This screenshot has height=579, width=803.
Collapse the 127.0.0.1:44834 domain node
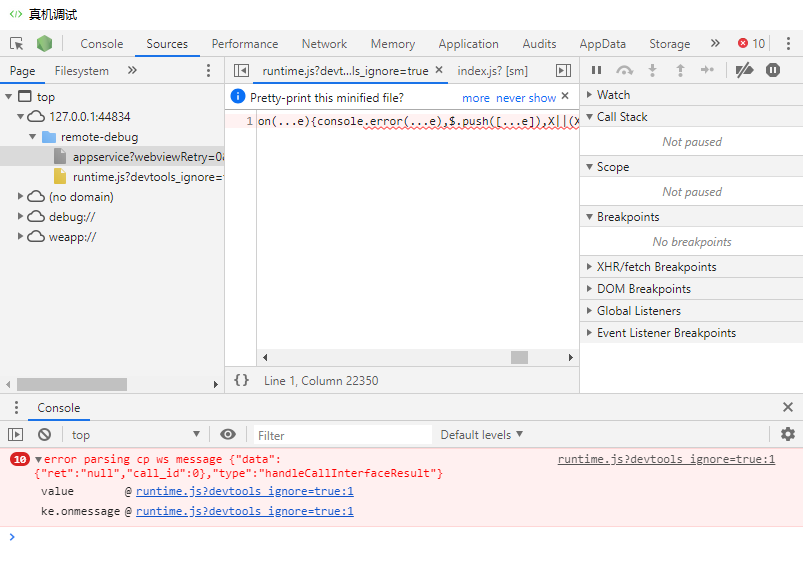[20, 117]
